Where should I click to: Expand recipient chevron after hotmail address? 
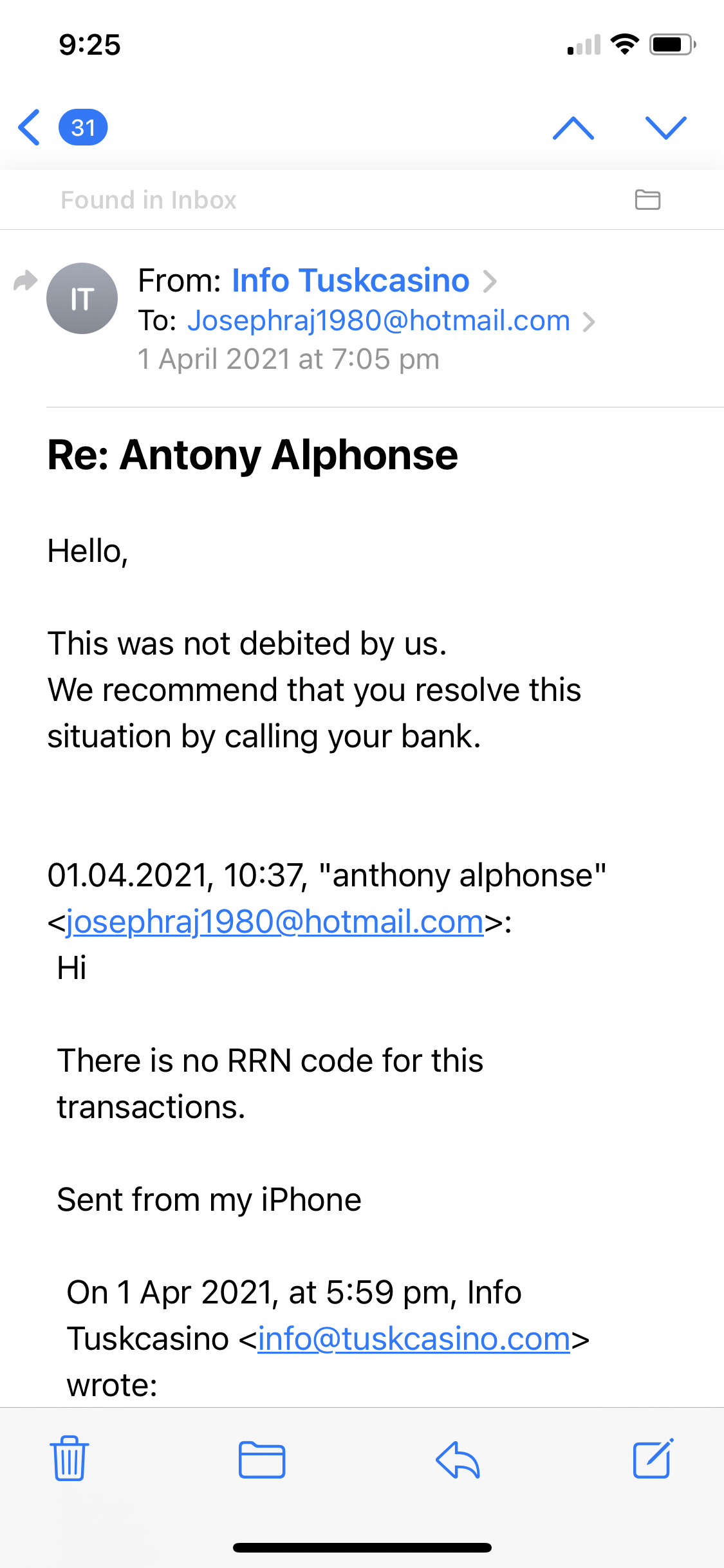588,321
